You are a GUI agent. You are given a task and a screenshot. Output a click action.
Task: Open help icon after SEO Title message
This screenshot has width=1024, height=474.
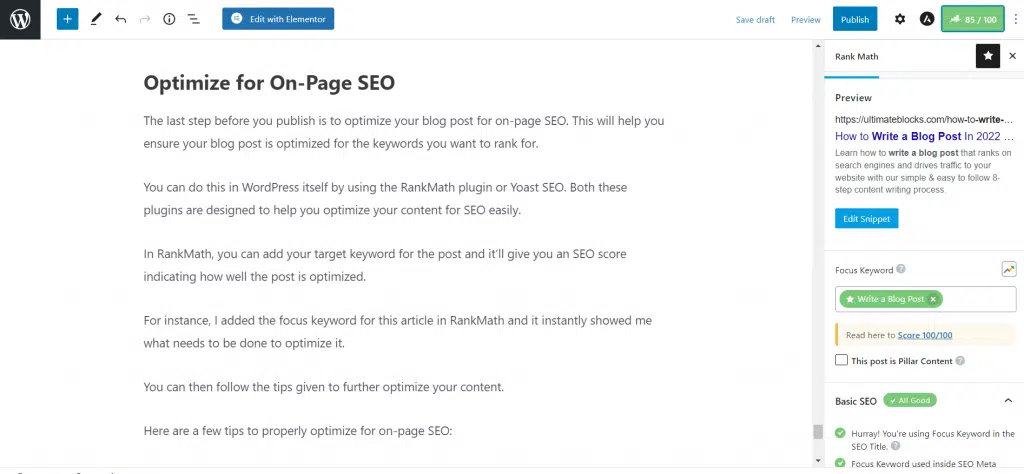[x=895, y=447]
